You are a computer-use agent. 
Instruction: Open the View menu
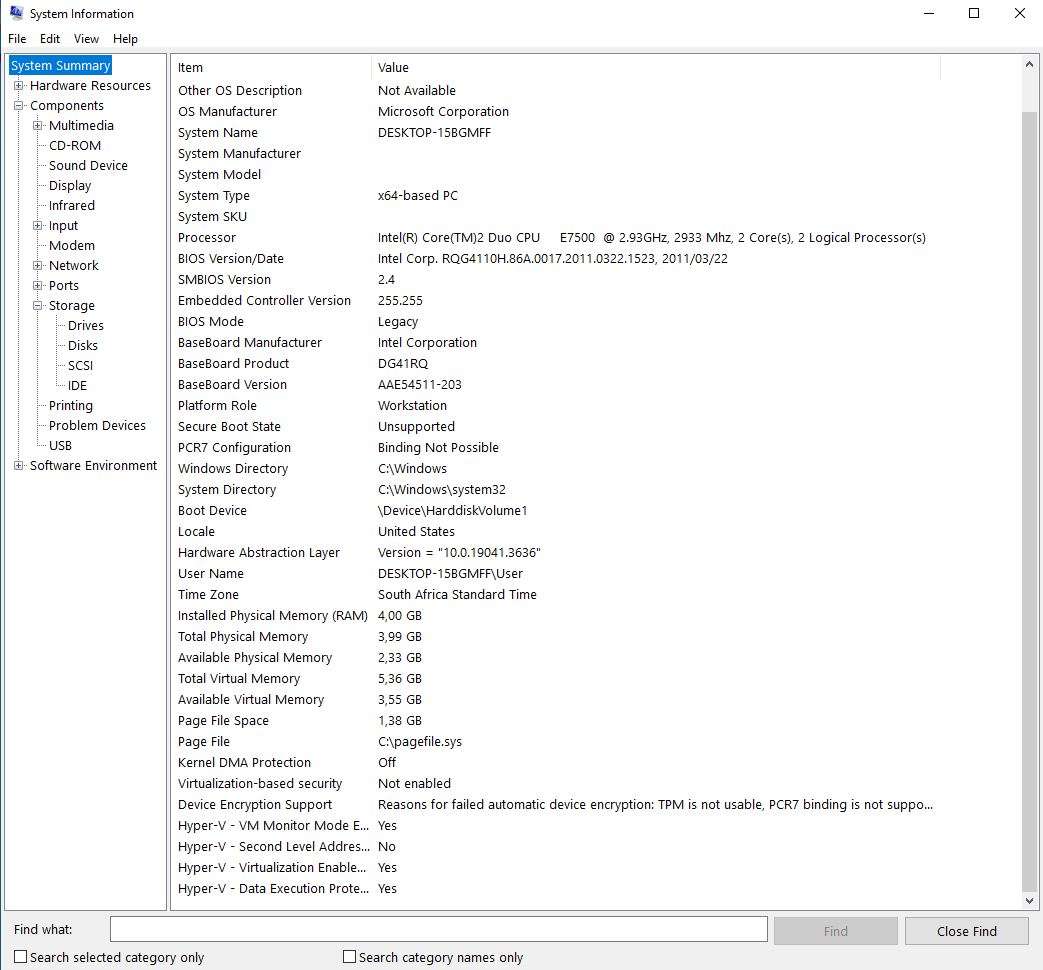[x=86, y=39]
